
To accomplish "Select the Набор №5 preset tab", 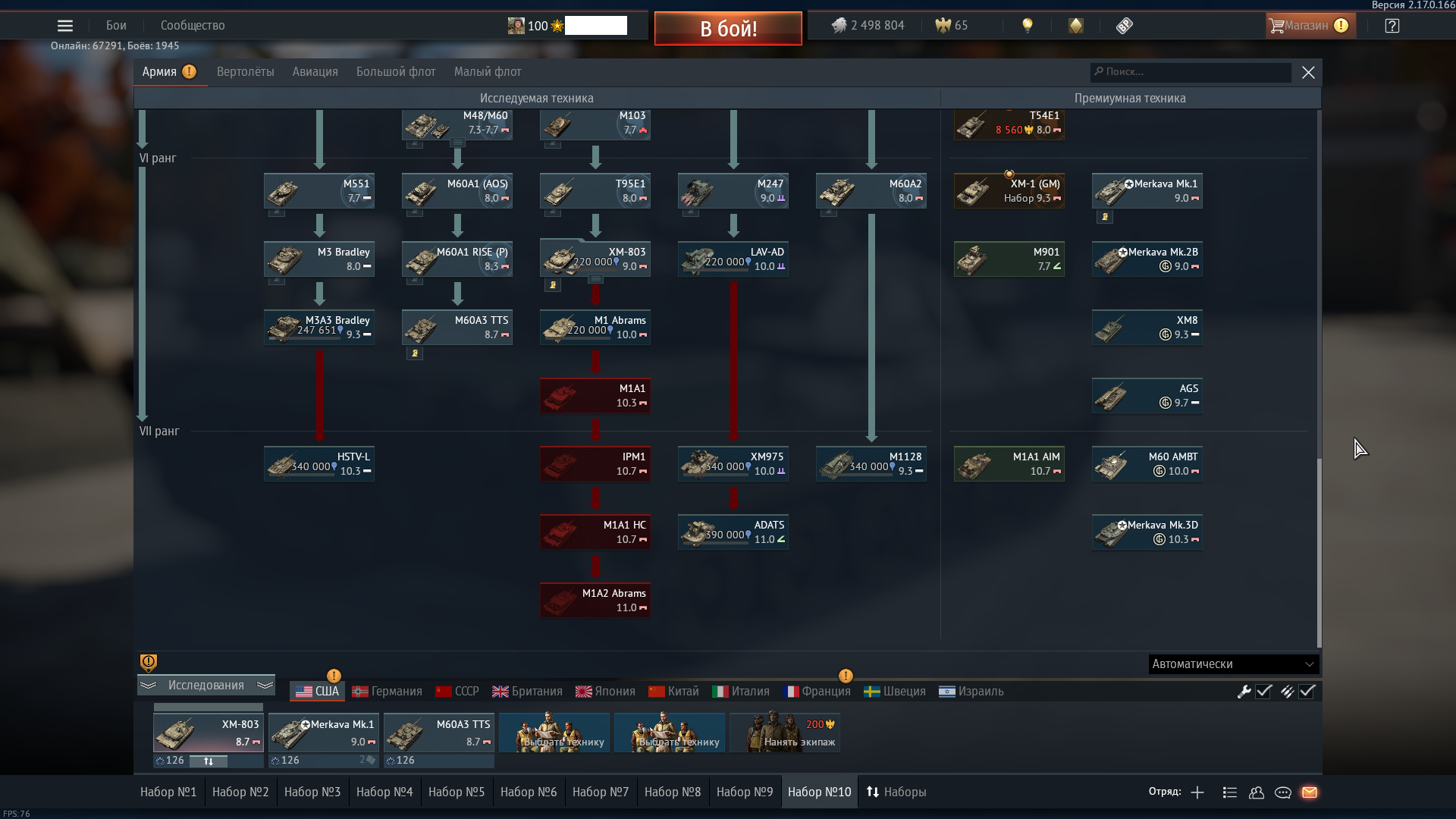I will tap(457, 792).
